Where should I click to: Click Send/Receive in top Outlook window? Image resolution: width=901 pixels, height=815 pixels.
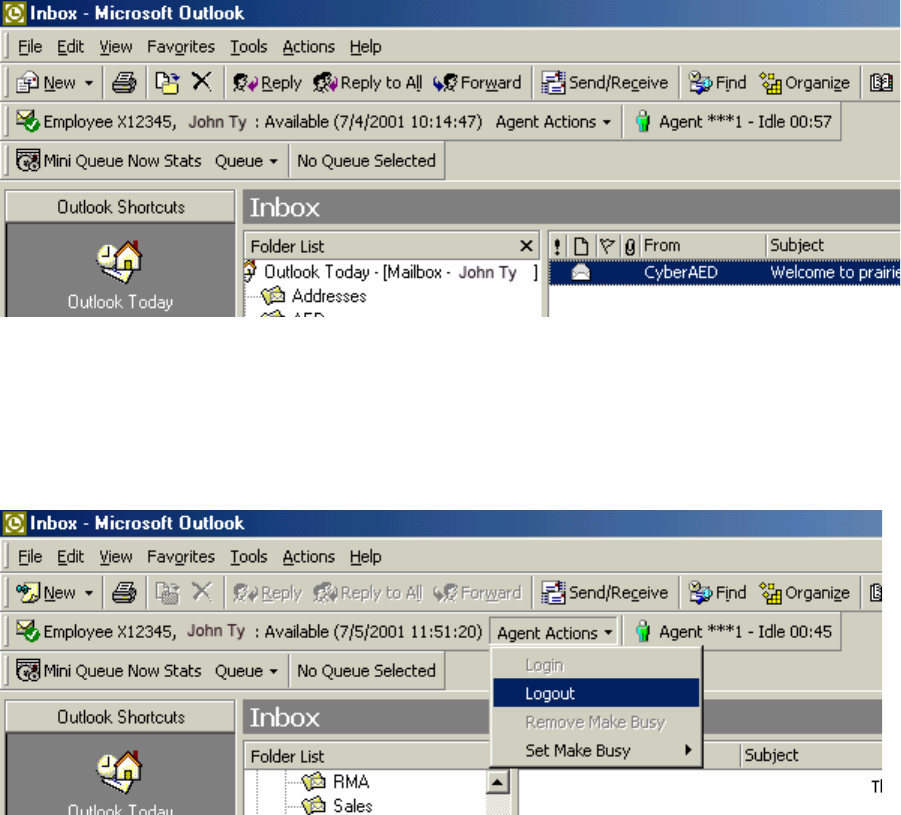(x=604, y=83)
